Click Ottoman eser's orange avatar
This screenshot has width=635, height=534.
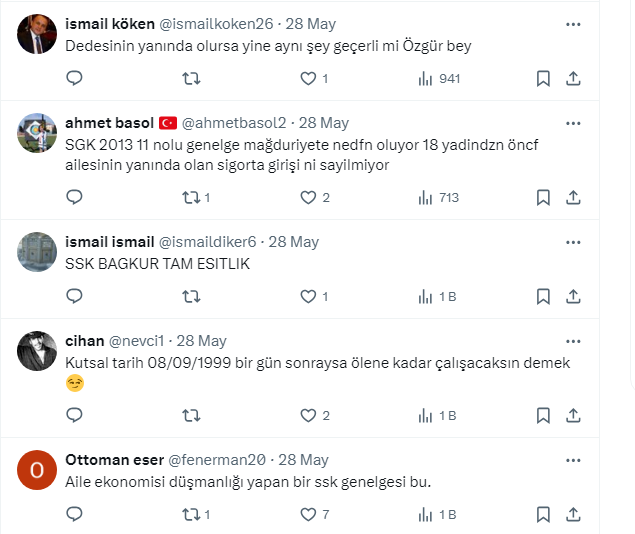38,470
